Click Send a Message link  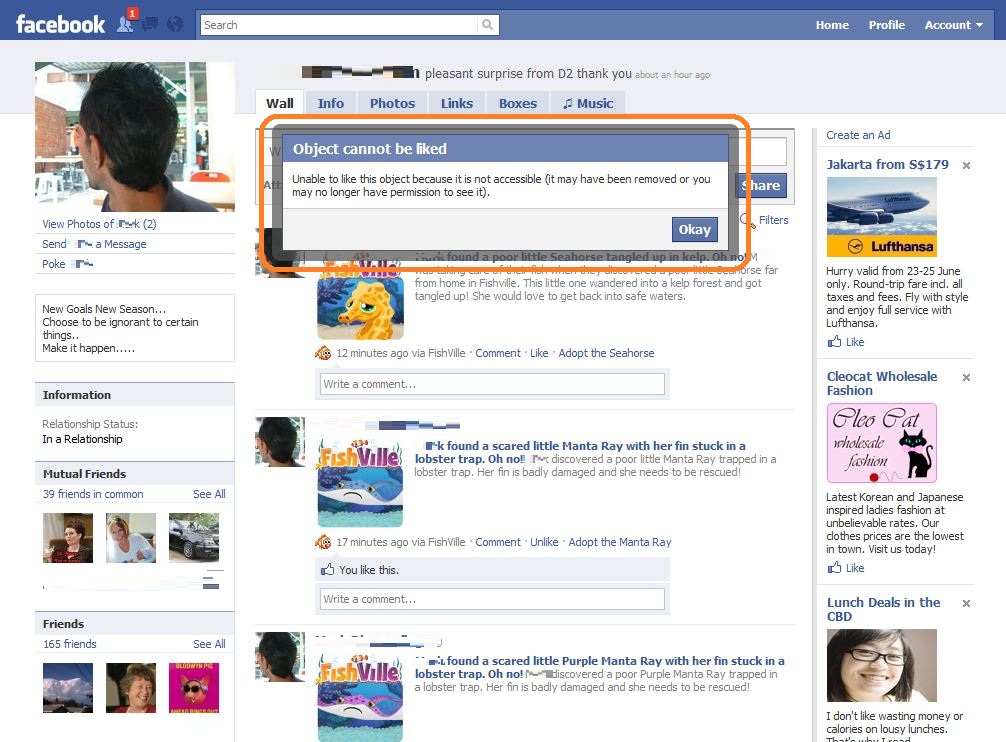[x=94, y=244]
